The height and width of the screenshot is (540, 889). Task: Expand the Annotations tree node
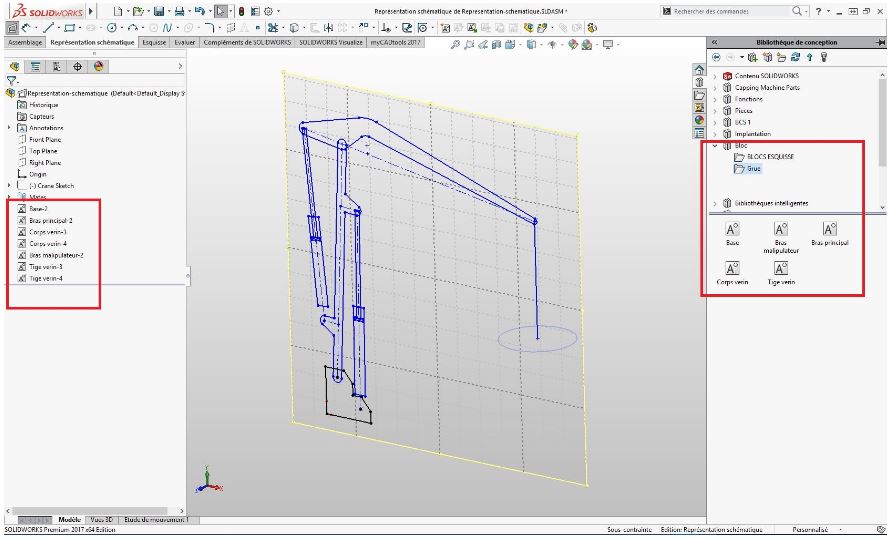[9, 128]
